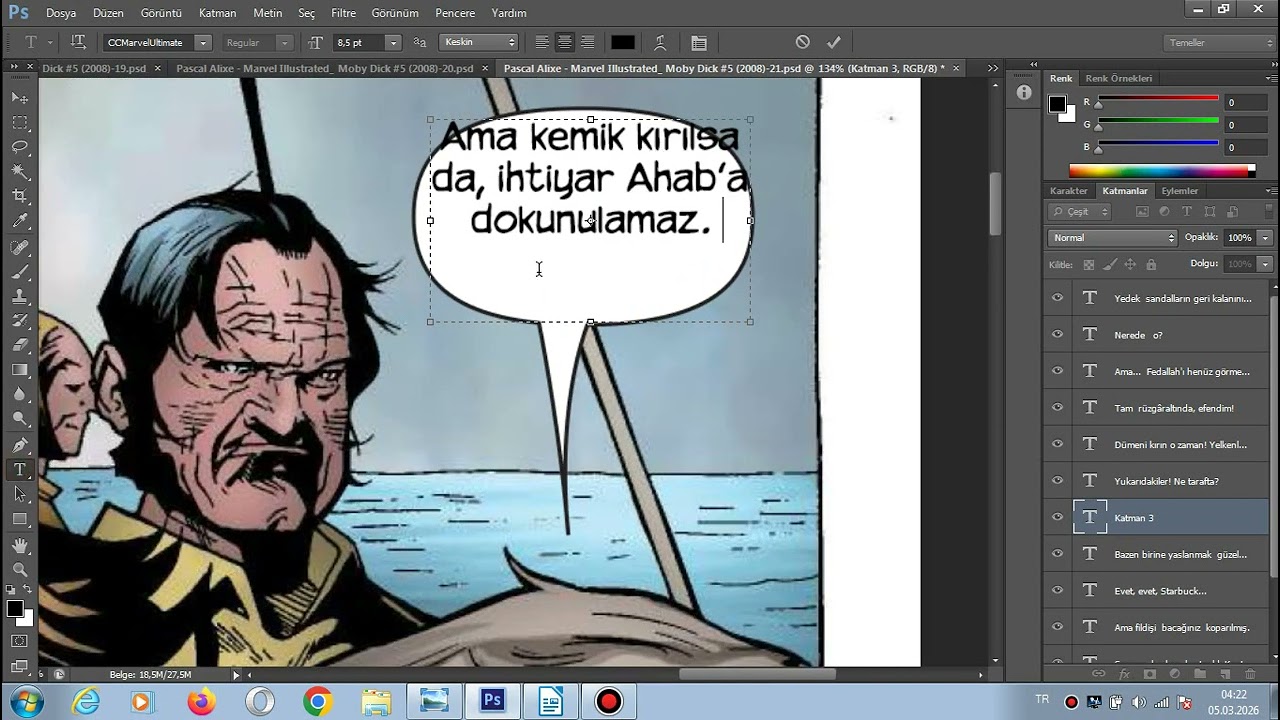Lock transparent pixels

(x=1089, y=265)
